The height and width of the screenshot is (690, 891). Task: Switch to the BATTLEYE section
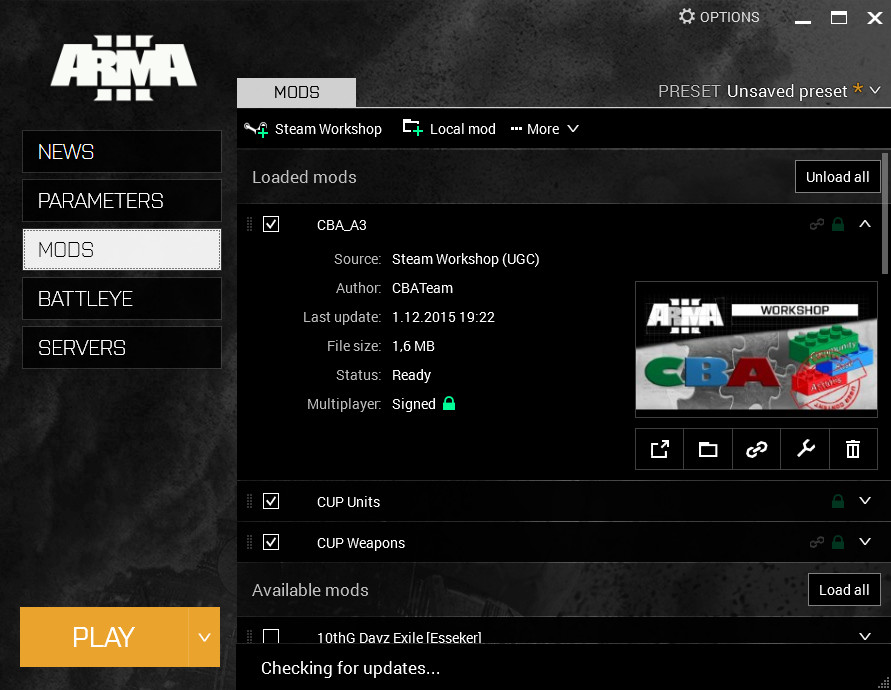tap(121, 299)
